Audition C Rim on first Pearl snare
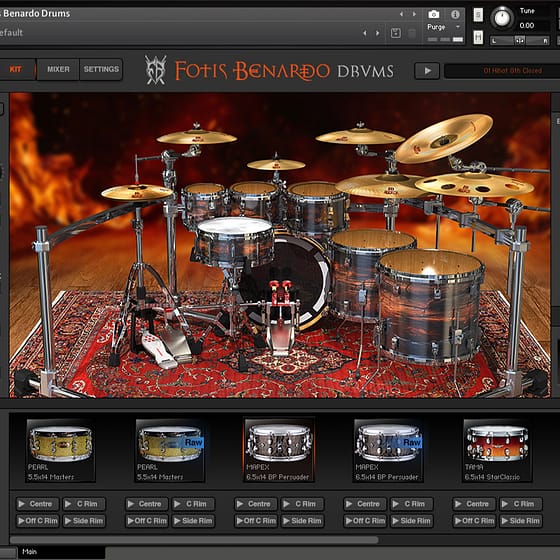560x560 pixels. (x=84, y=504)
